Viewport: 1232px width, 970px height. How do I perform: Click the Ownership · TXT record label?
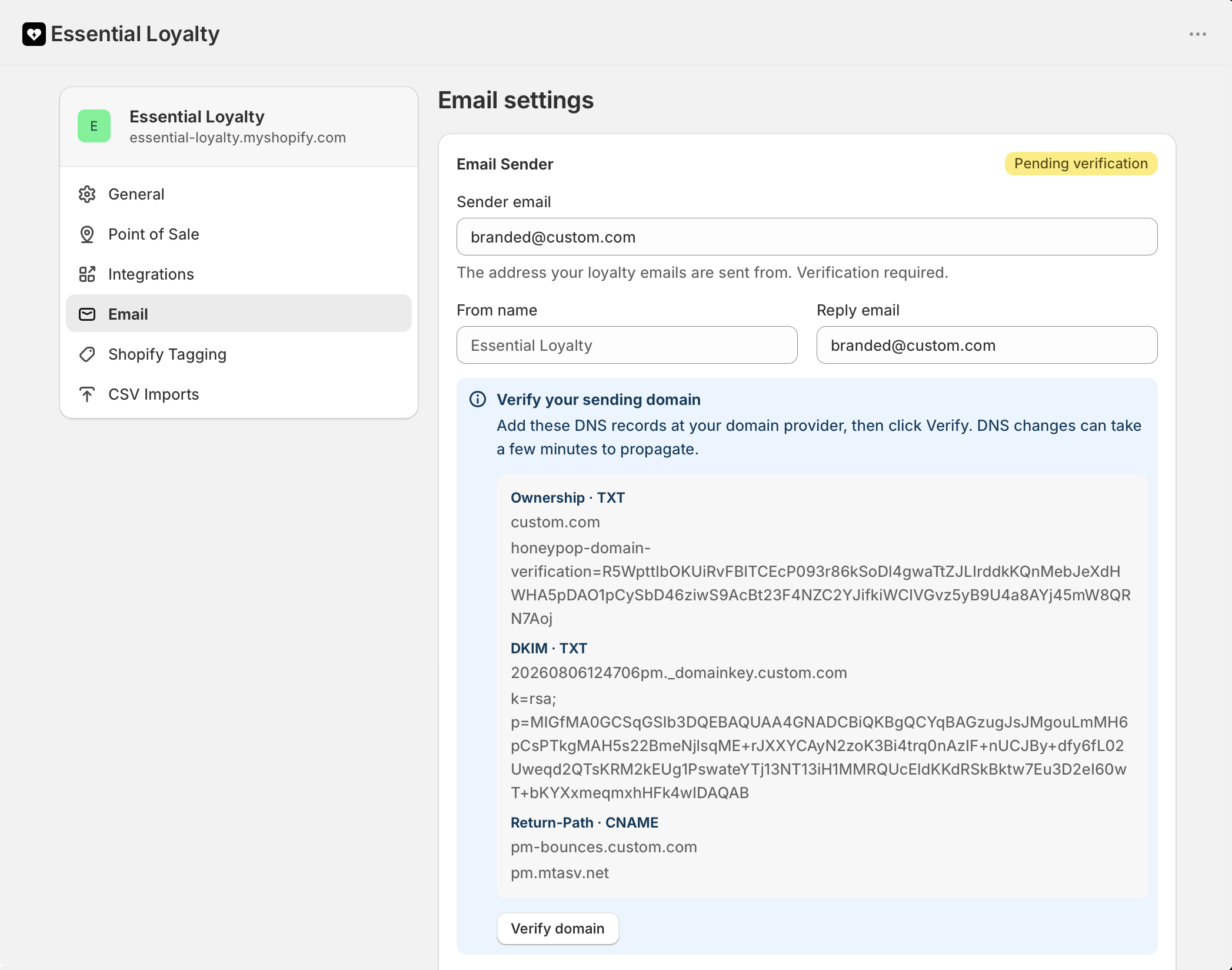(x=568, y=498)
